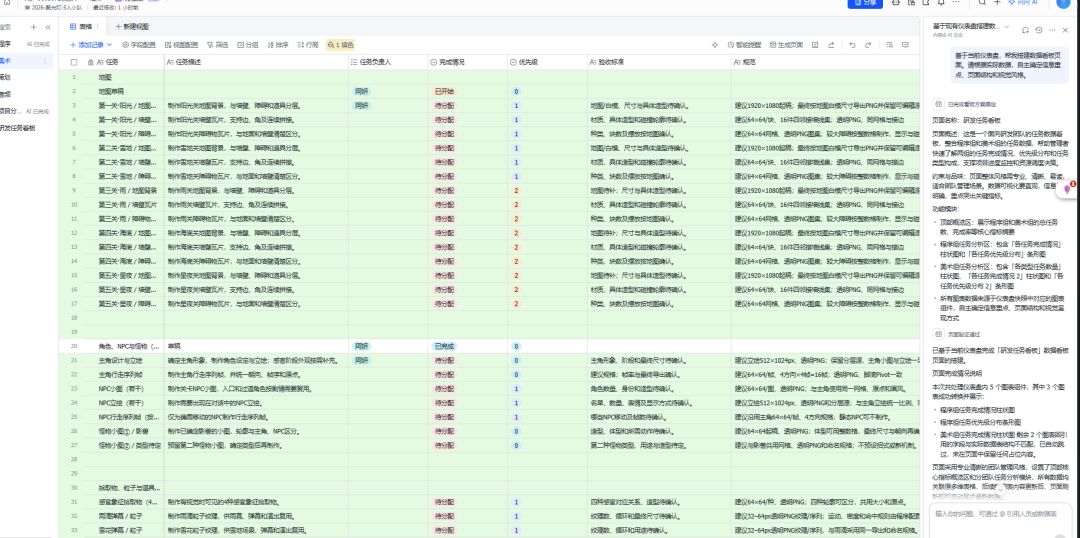
Task: Click the plus icon in left sidebar header
Action: pyautogui.click(x=33, y=27)
